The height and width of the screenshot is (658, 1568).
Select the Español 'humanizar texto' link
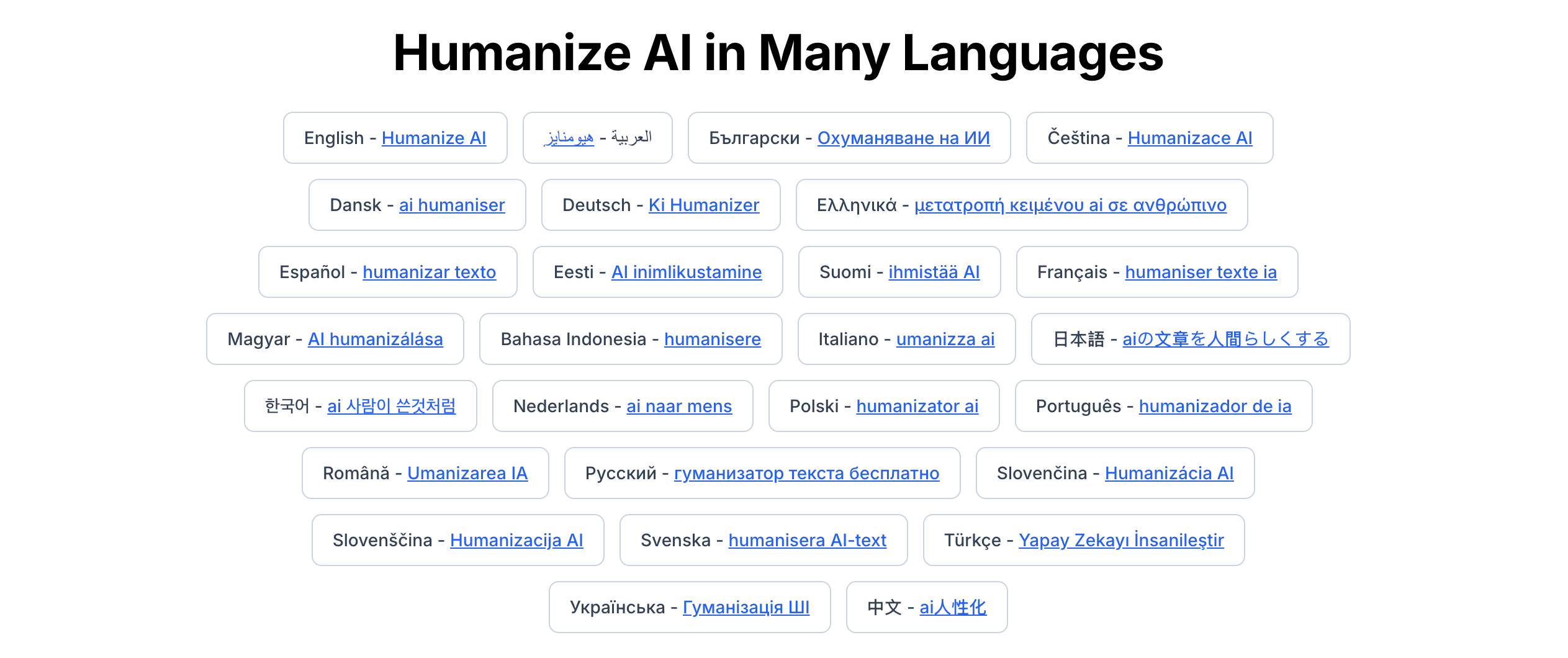click(430, 272)
